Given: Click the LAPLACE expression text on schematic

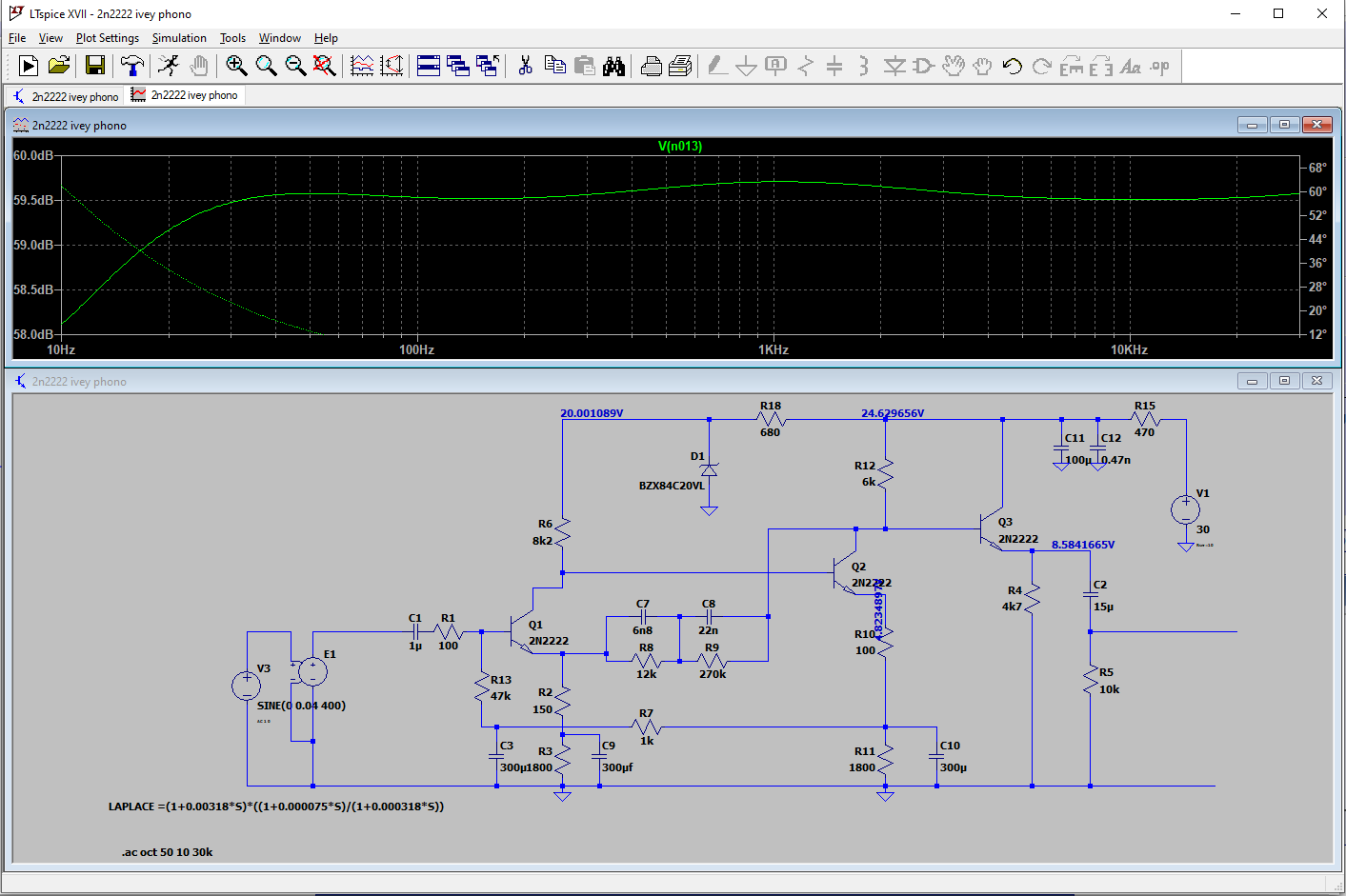Looking at the screenshot, I should [x=276, y=806].
